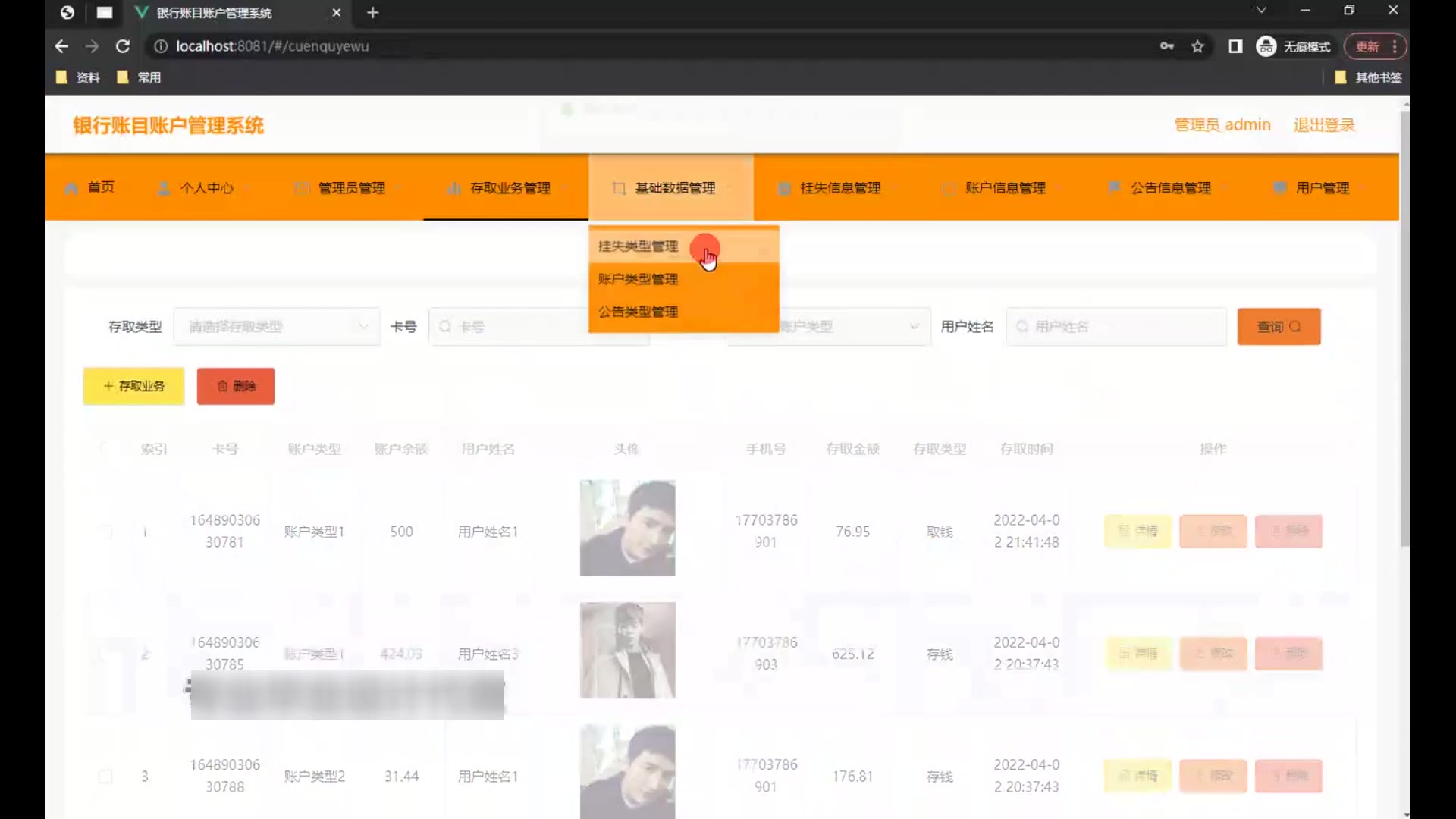The image size is (1456, 819).
Task: Click the browser reload icon
Action: pos(122,46)
